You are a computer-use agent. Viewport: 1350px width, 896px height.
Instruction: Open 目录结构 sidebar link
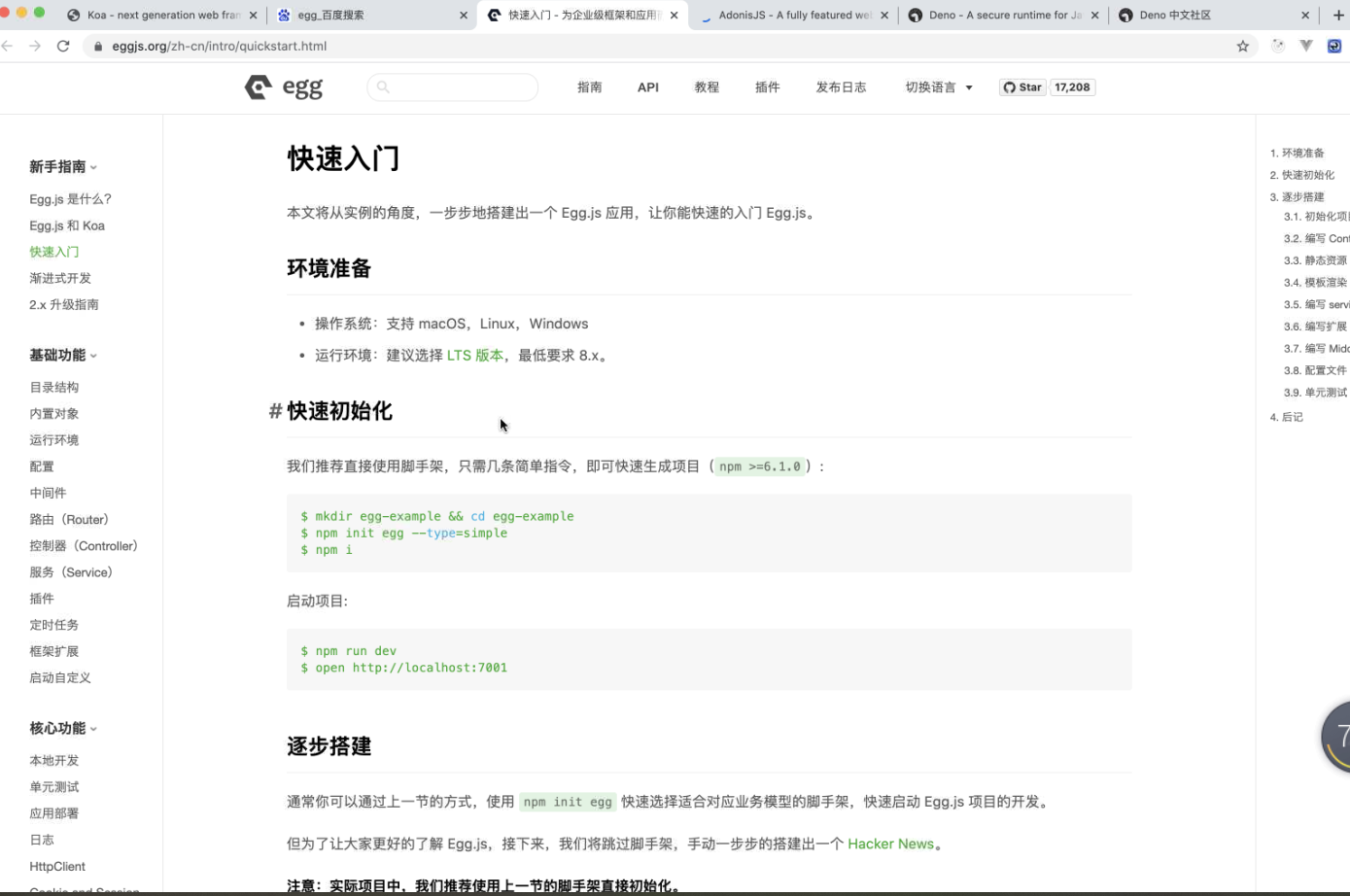[53, 387]
